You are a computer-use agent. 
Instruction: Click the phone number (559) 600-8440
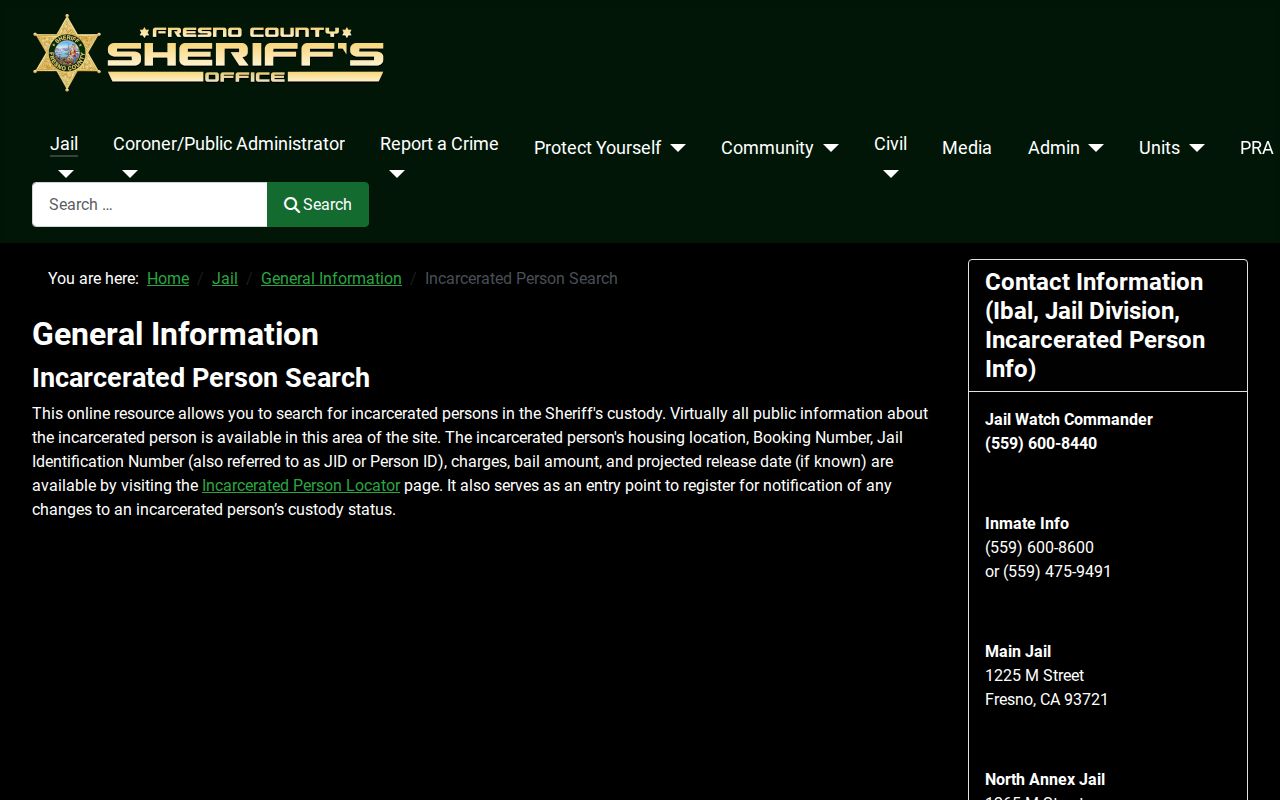click(1041, 443)
